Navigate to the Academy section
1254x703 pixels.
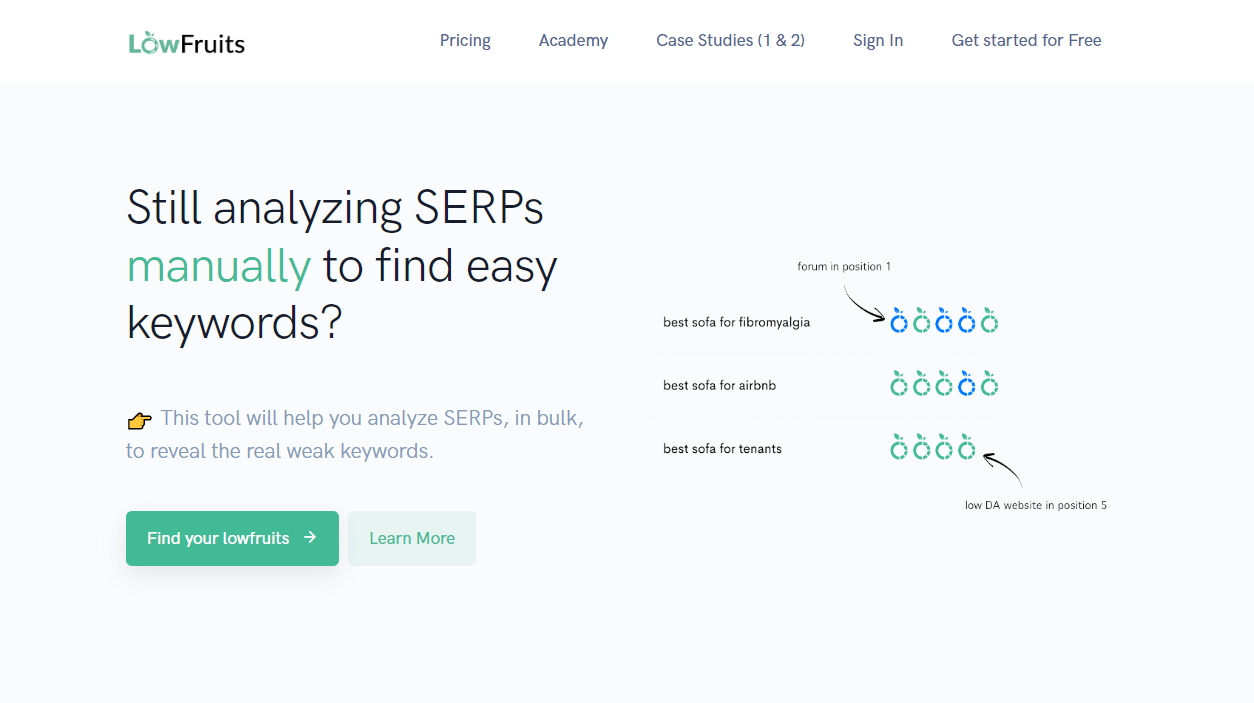pyautogui.click(x=573, y=40)
